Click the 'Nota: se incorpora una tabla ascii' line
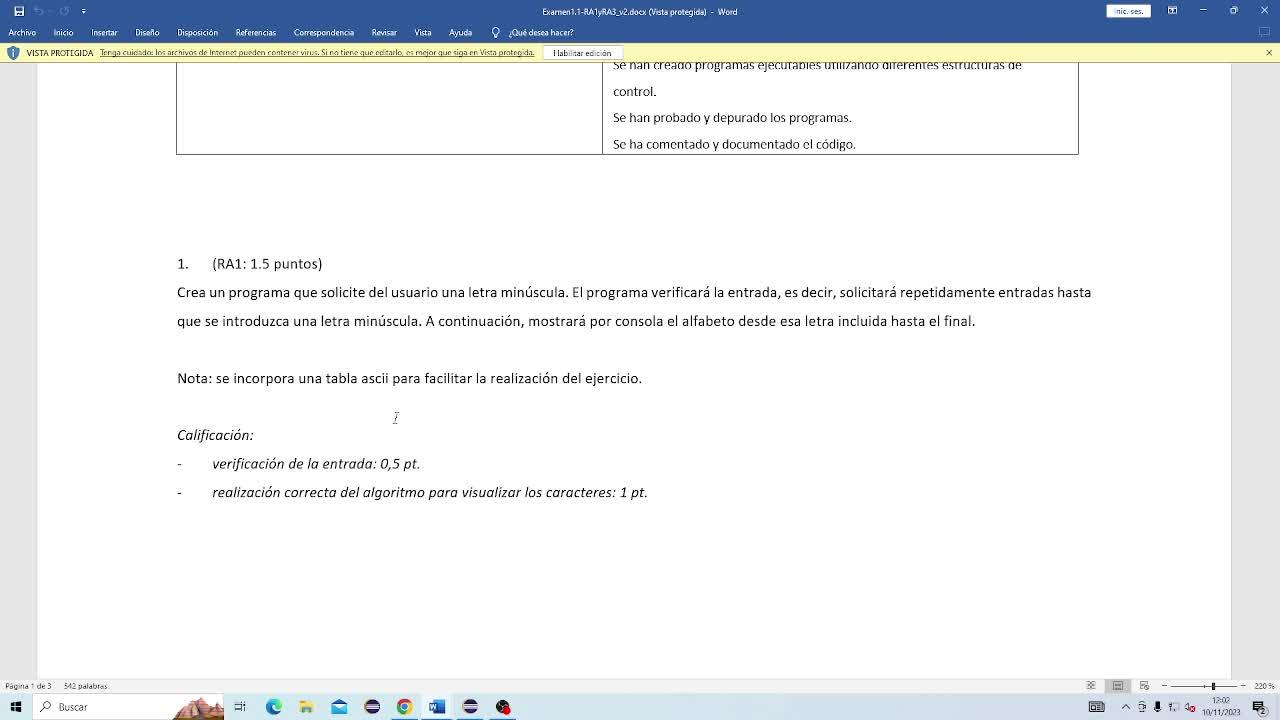The image size is (1280, 720). pyautogui.click(x=409, y=378)
